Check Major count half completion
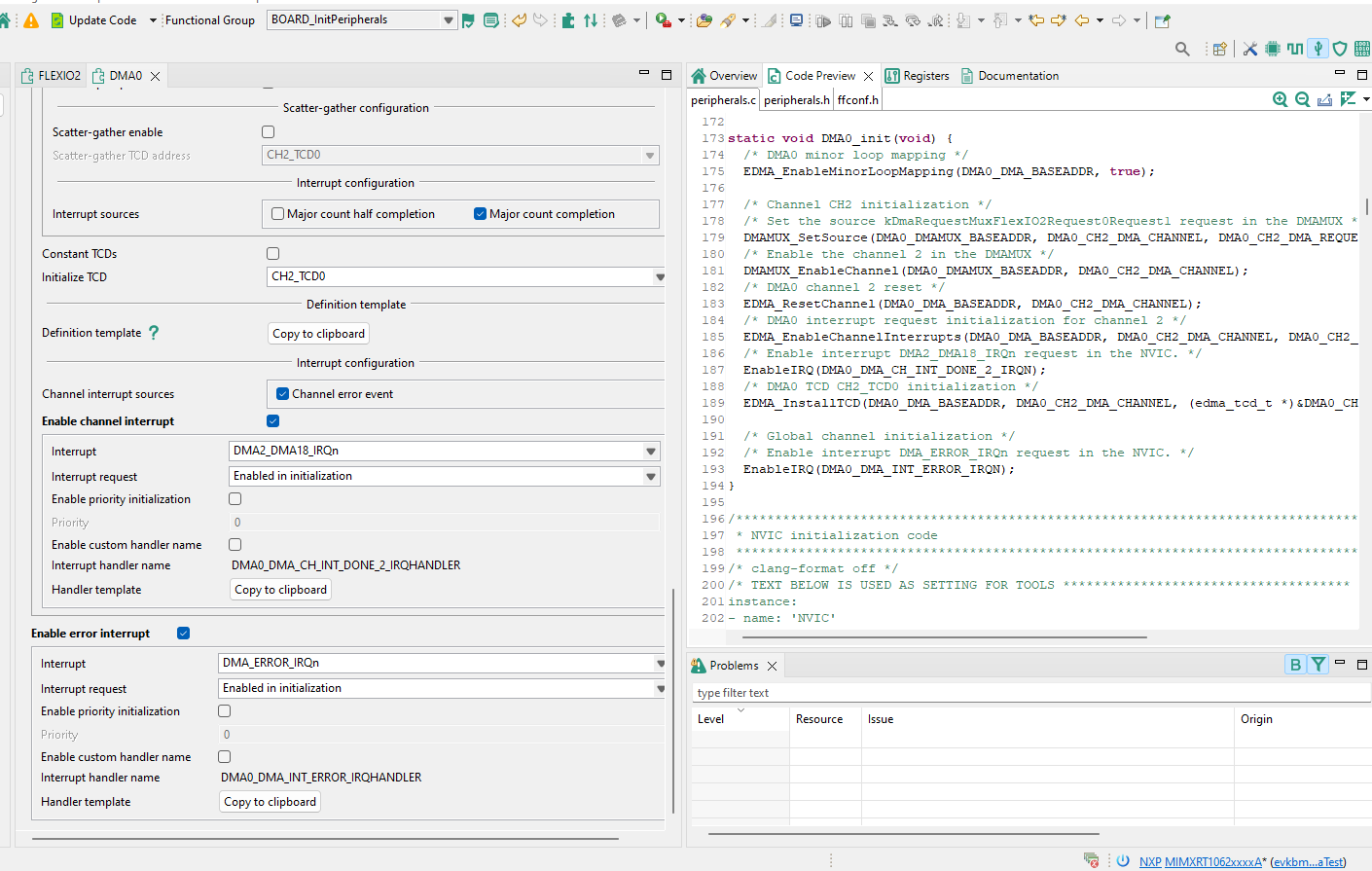The image size is (1372, 871). point(278,214)
